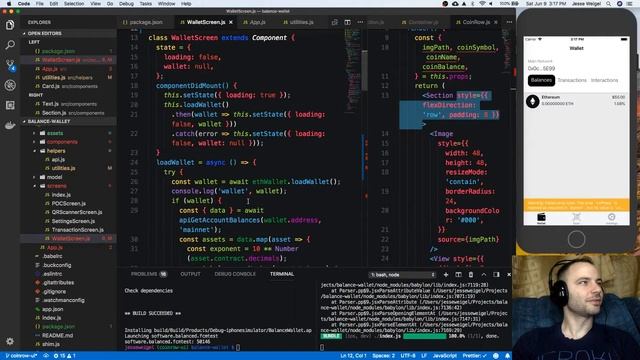Collapse the BALANCE-WALLET section
This screenshot has height=360, width=640.
(49, 122)
